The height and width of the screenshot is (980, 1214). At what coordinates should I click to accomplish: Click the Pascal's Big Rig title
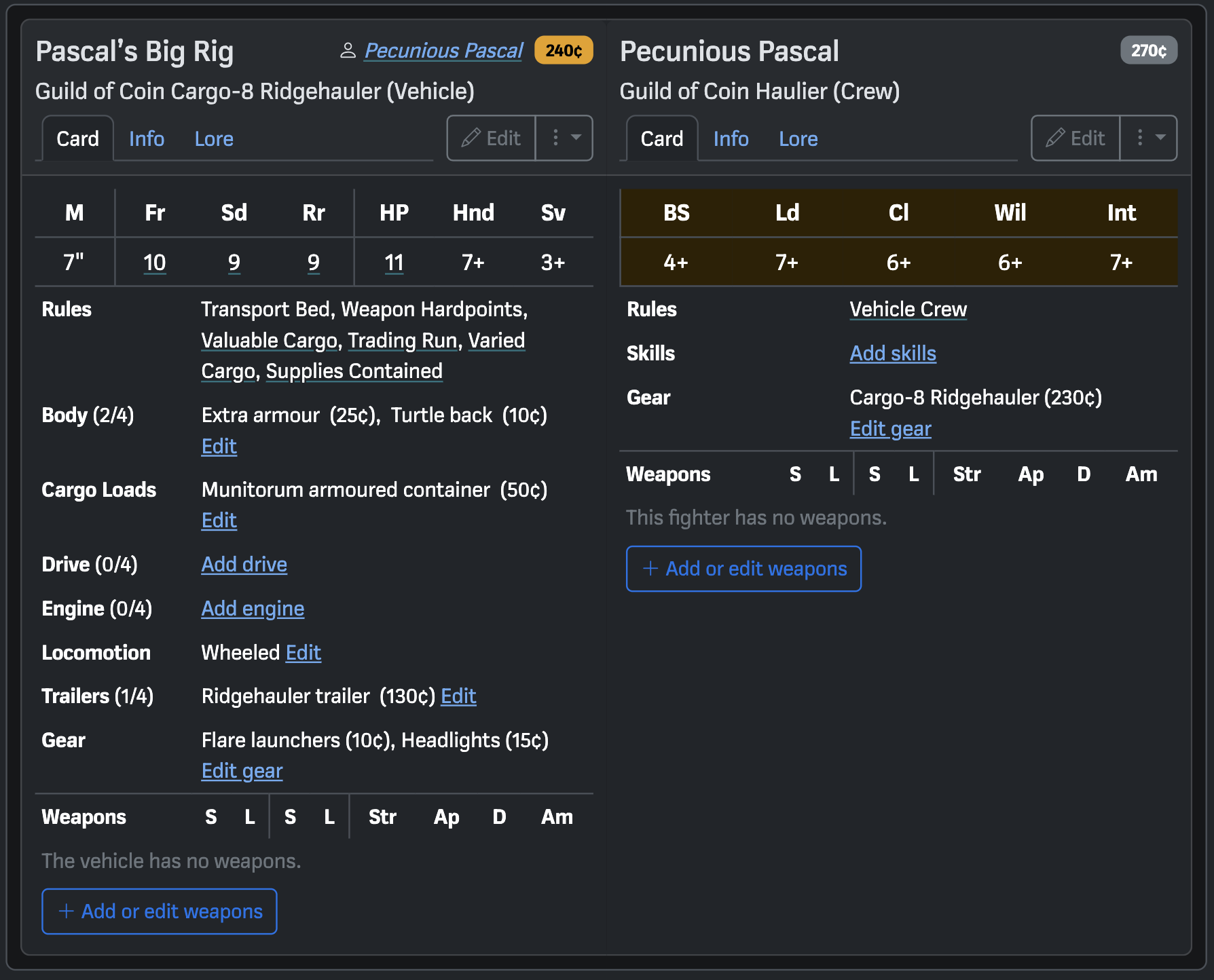tap(134, 52)
